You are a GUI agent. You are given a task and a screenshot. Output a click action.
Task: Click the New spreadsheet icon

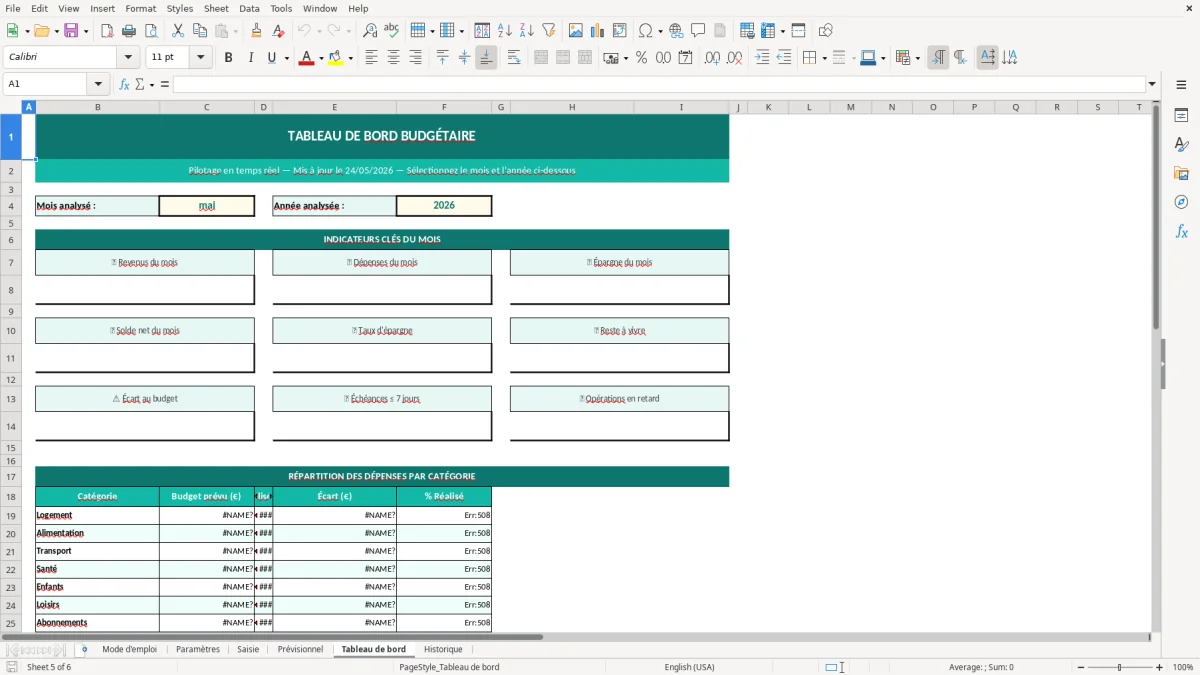pos(12,31)
